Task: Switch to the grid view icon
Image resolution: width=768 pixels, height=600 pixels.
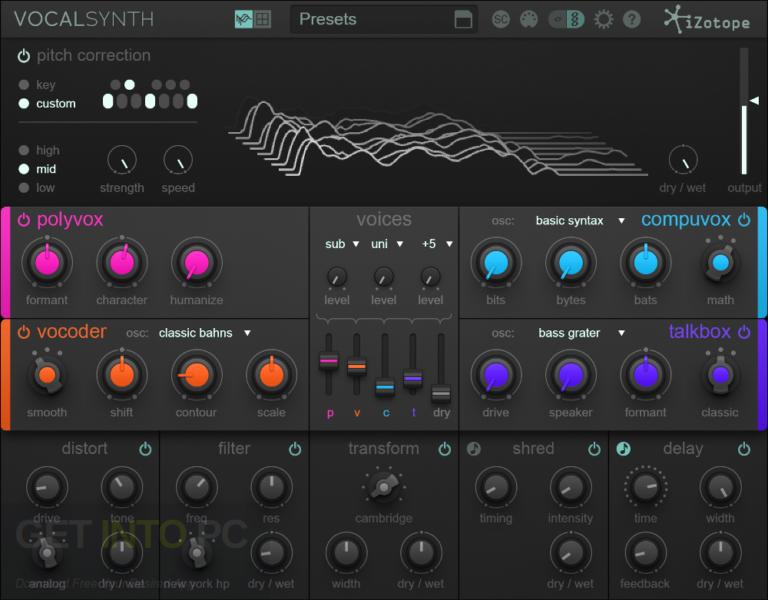Action: pyautogui.click(x=263, y=19)
